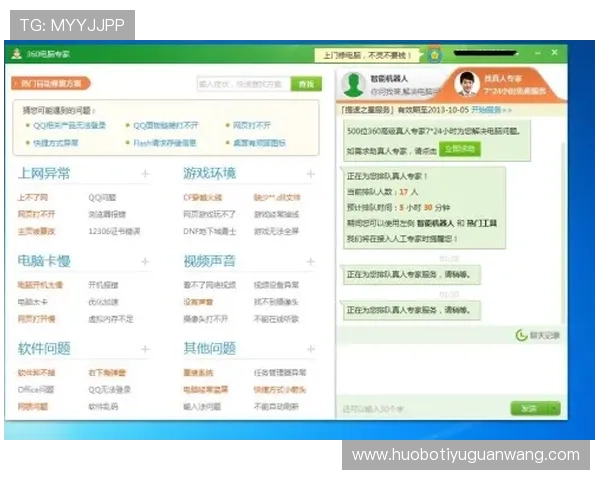The image size is (600, 480).
Task: Click the green 查找 search button
Action: pyautogui.click(x=306, y=84)
